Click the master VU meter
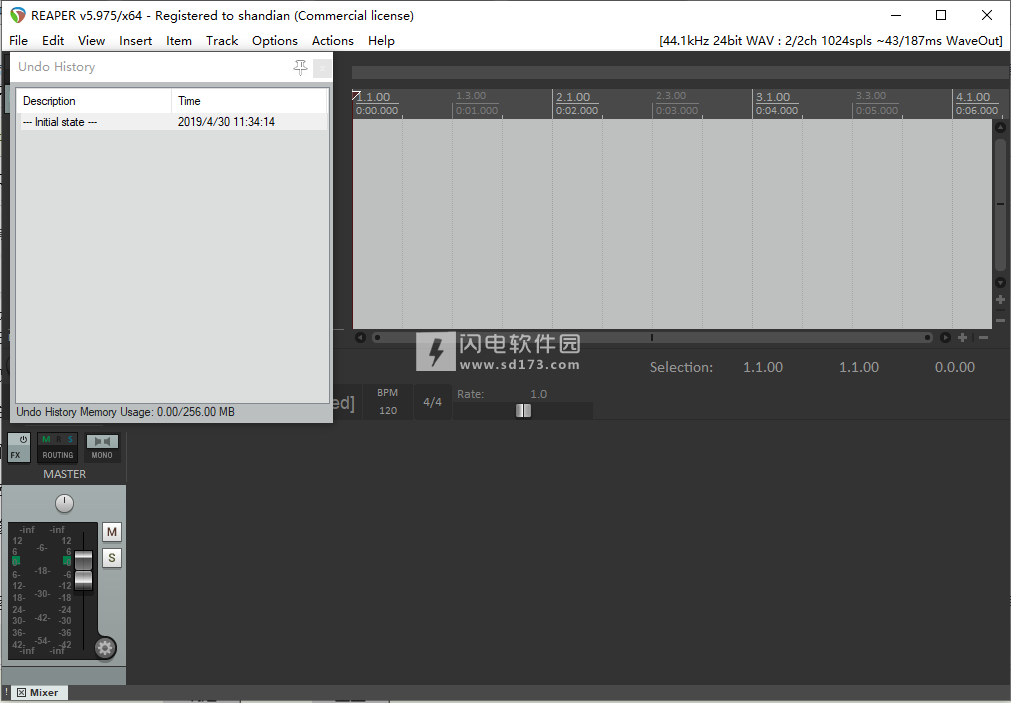This screenshot has height=703, width=1011. click(41, 590)
